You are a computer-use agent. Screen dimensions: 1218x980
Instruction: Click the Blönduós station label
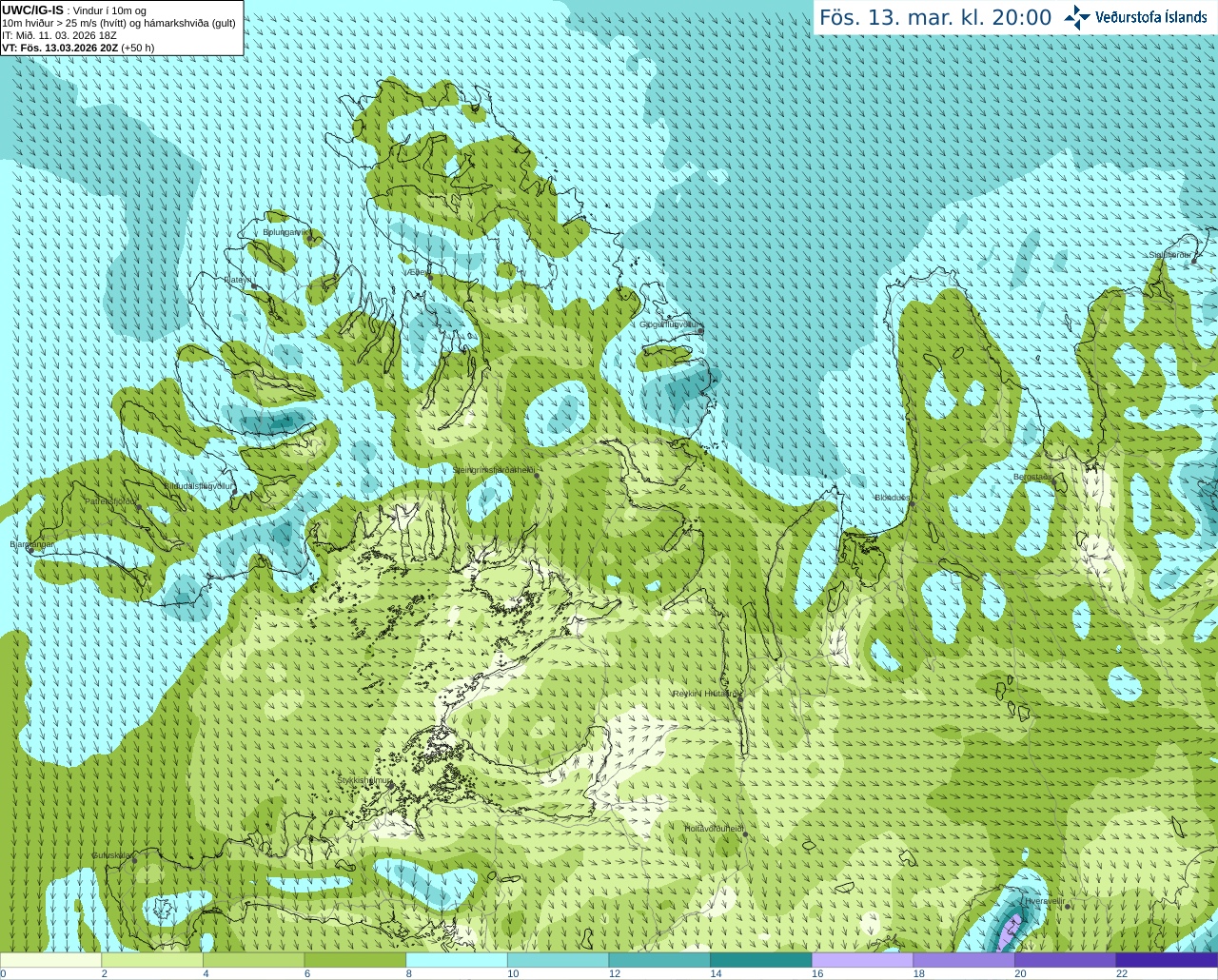893,498
